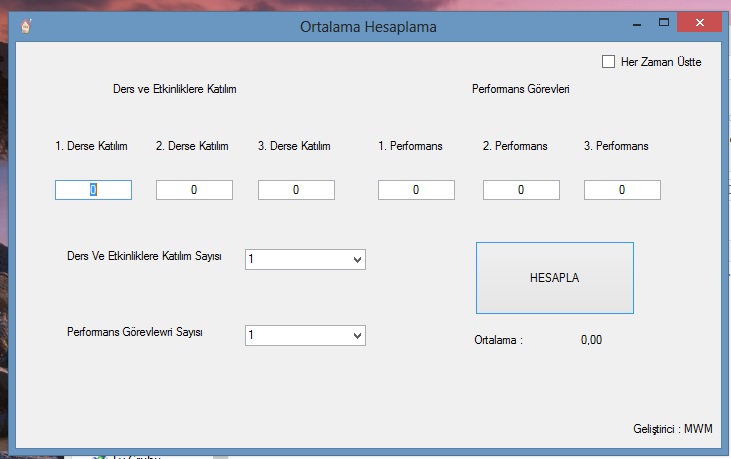
Task: Select the 3. Derse Katılım input field
Action: click(296, 190)
